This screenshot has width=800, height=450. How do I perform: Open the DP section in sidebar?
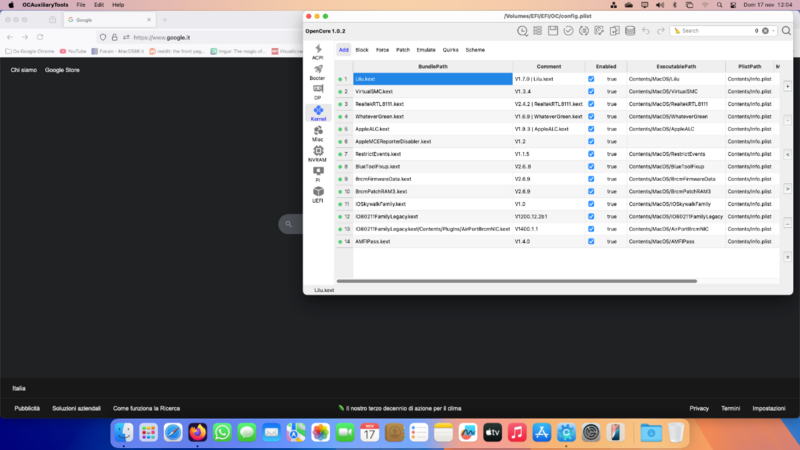pos(318,92)
